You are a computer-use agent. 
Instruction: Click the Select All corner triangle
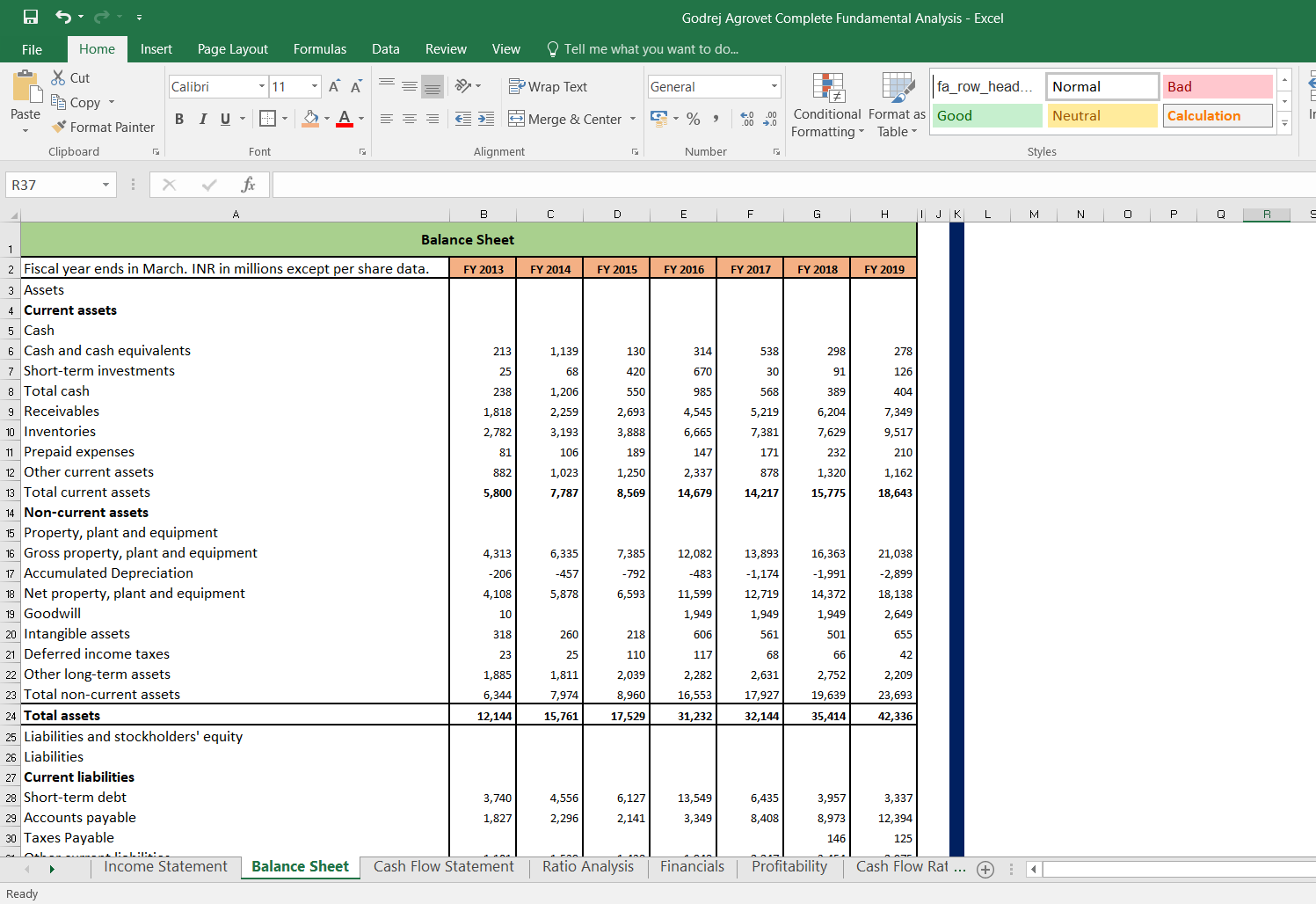(x=13, y=215)
